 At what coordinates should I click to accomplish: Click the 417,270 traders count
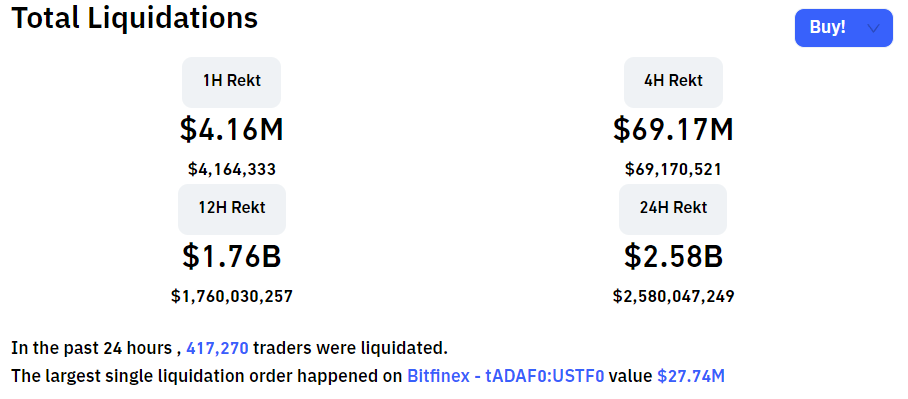click(x=217, y=348)
